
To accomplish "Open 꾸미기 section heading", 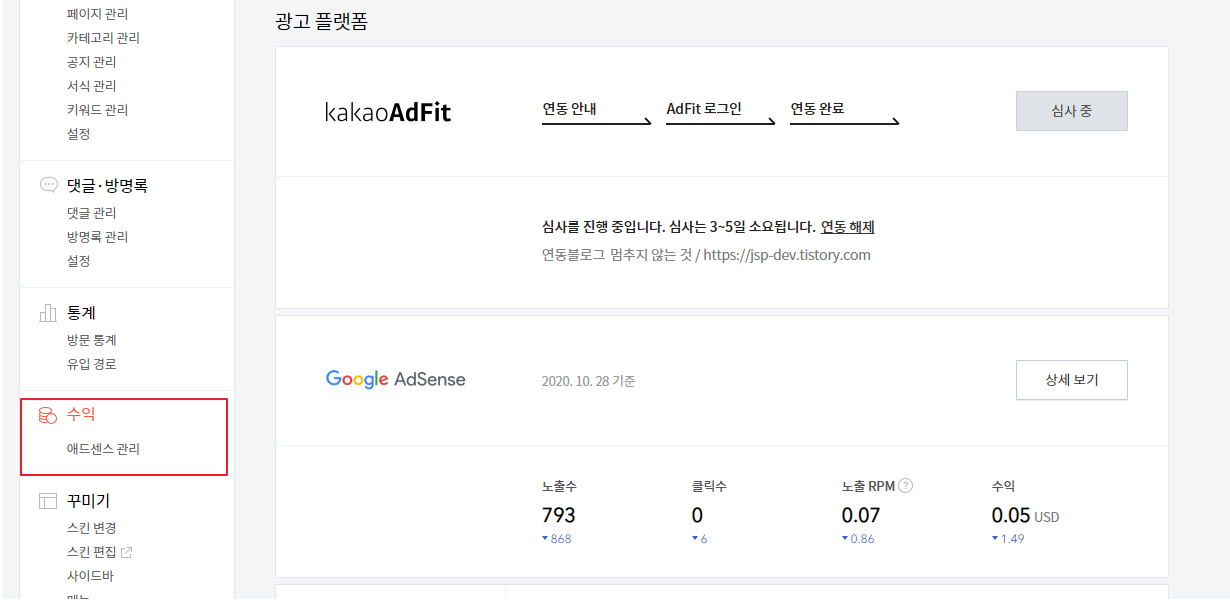I will point(88,501).
